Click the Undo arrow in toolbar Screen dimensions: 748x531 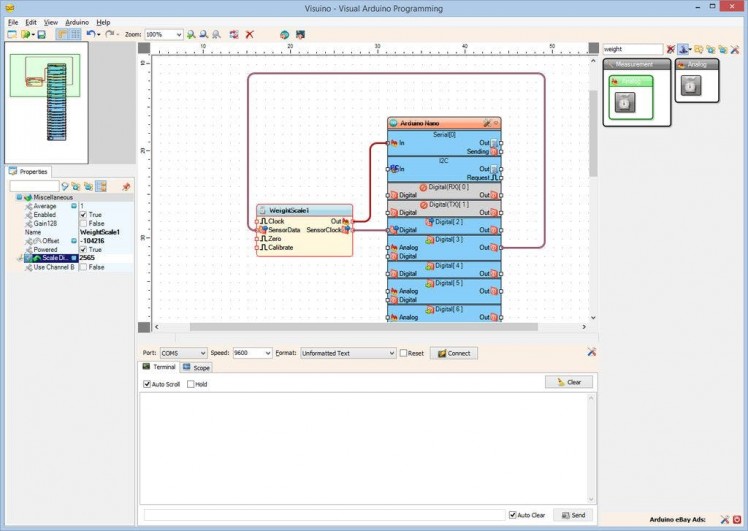click(x=90, y=34)
